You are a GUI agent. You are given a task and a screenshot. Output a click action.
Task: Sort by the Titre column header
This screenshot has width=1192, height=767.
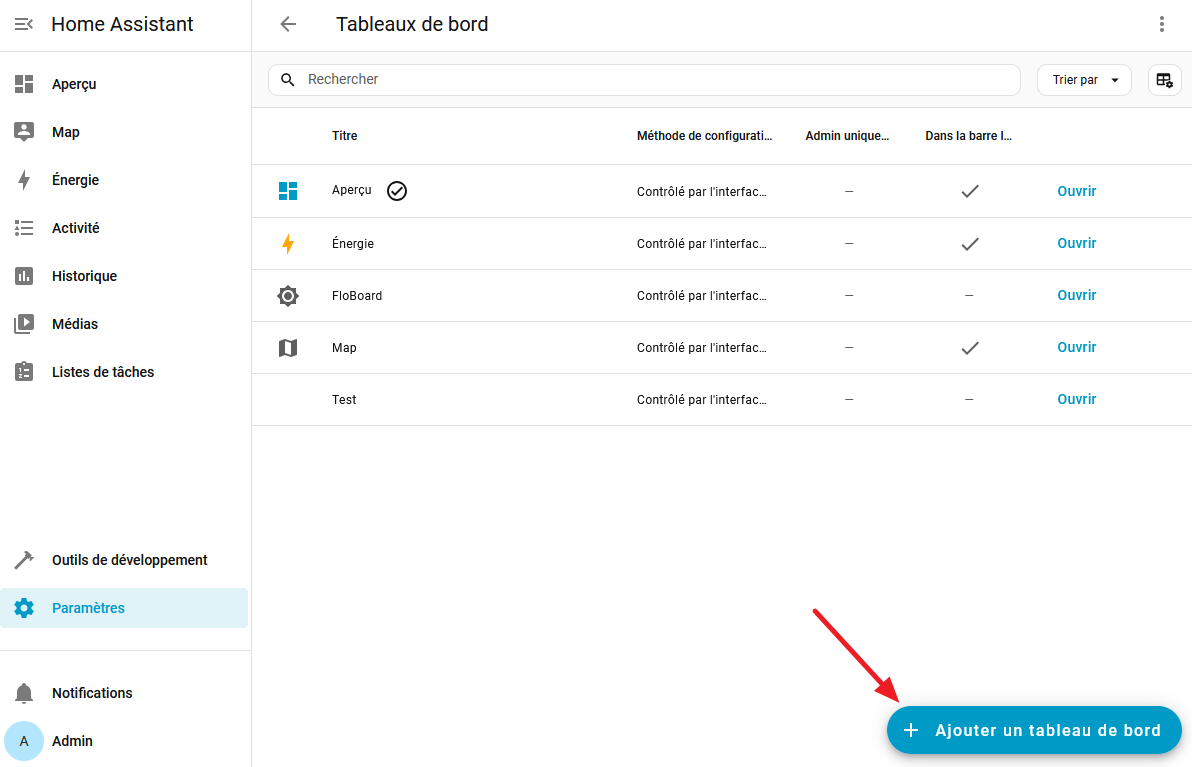pos(345,136)
